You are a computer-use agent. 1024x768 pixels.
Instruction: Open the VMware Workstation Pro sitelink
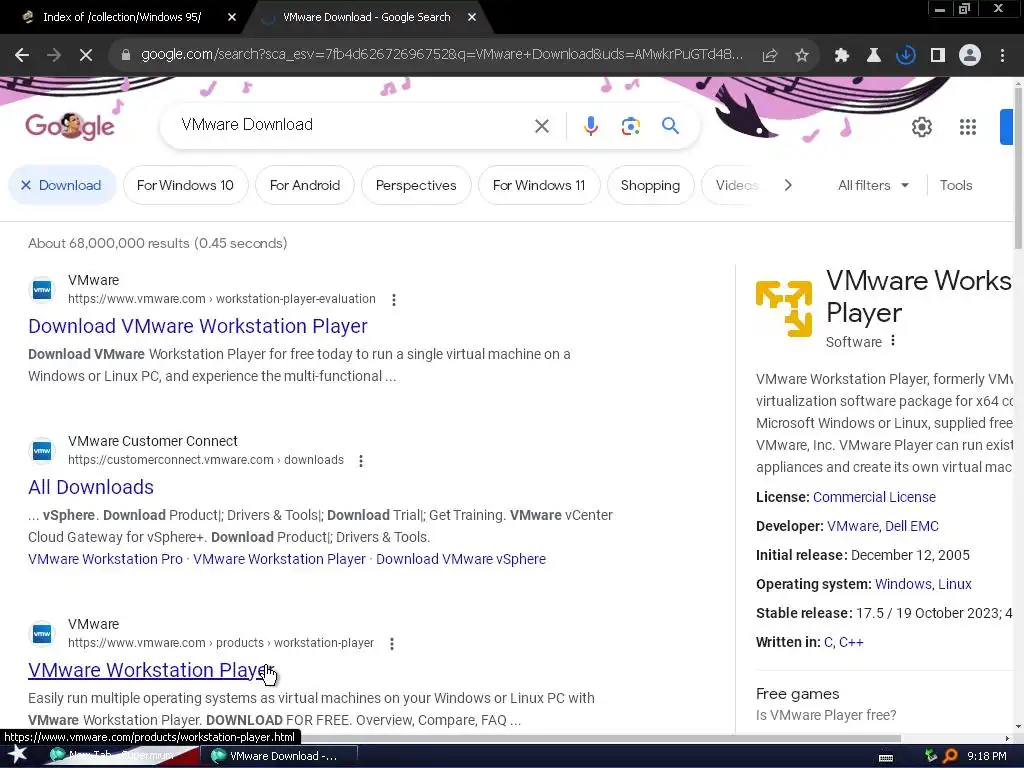(105, 559)
